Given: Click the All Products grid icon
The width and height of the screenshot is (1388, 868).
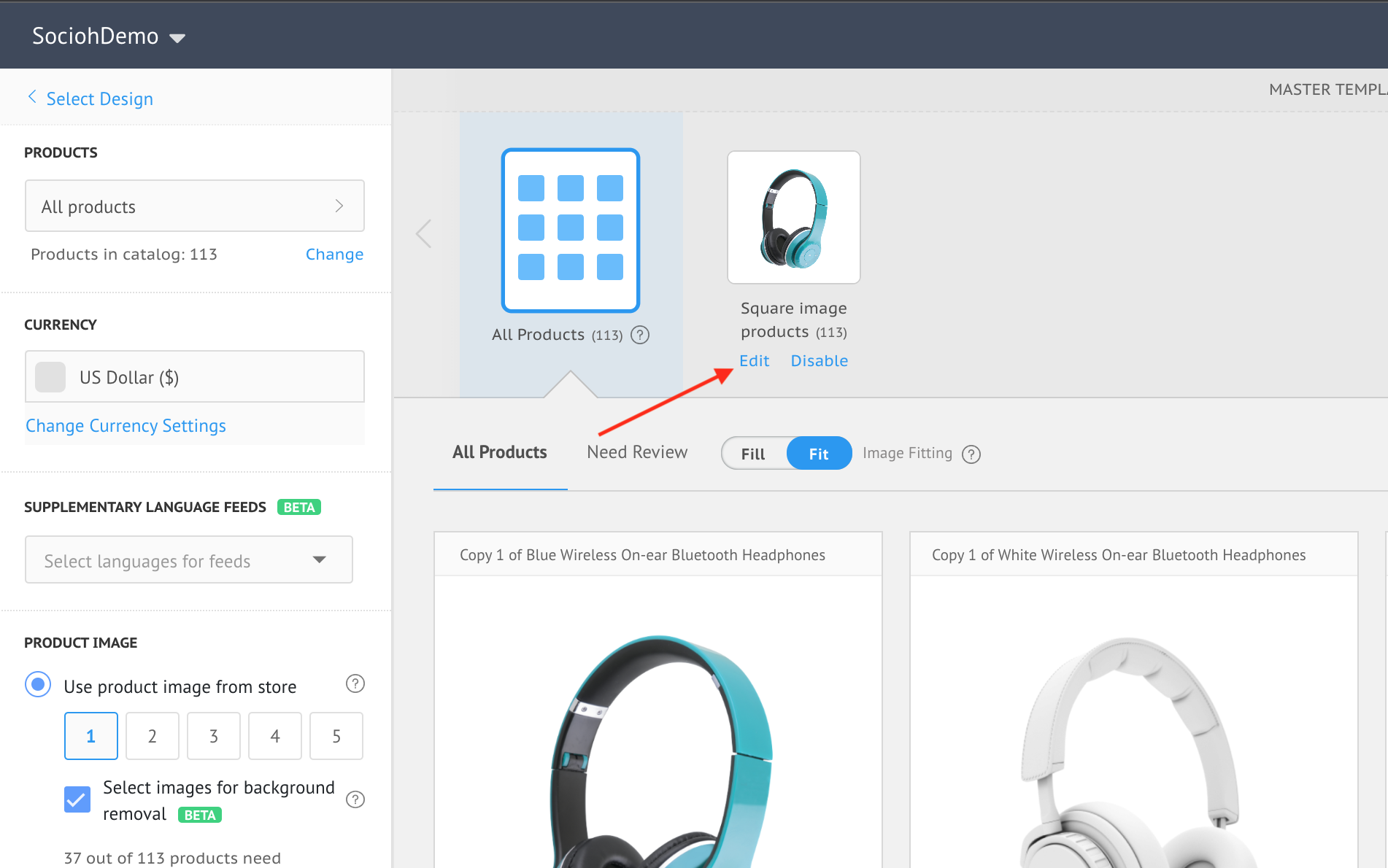Looking at the screenshot, I should click(x=570, y=230).
